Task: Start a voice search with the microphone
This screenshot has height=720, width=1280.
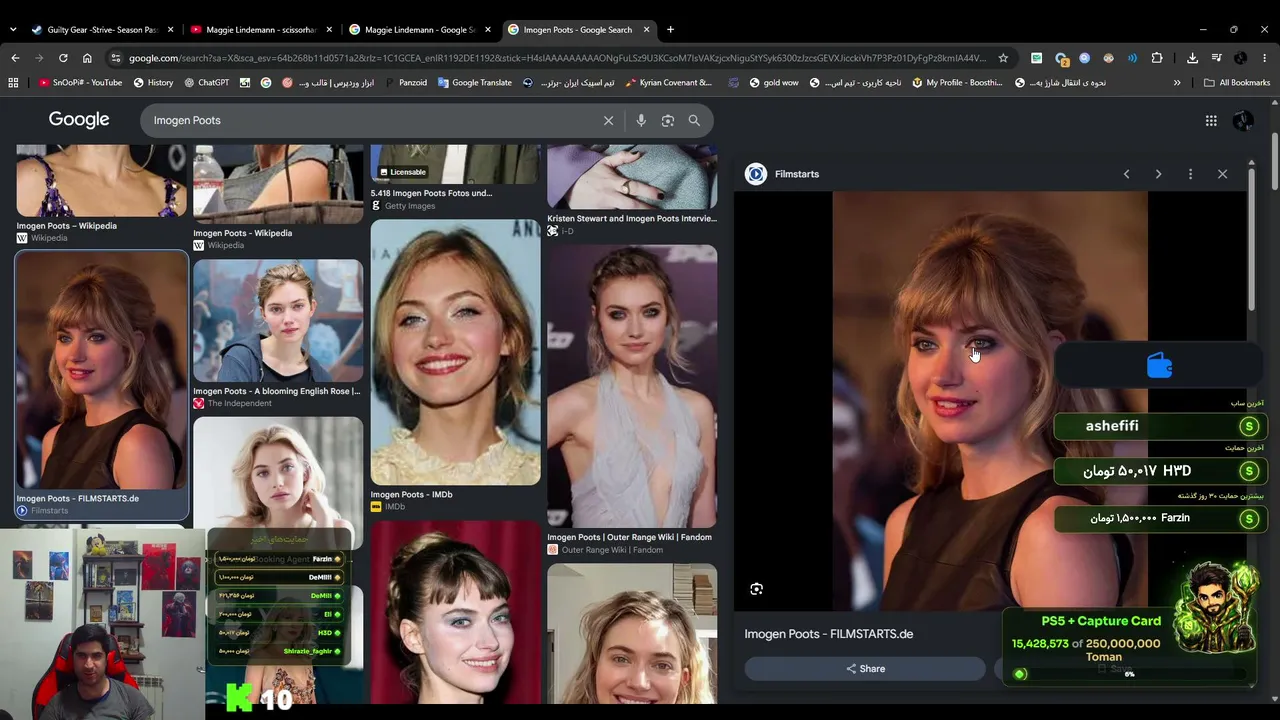Action: [641, 120]
